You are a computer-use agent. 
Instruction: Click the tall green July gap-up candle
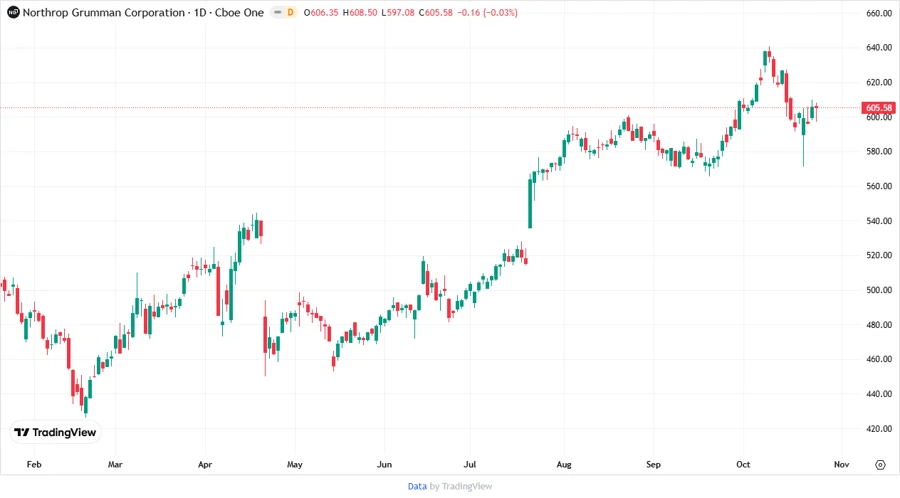point(531,202)
